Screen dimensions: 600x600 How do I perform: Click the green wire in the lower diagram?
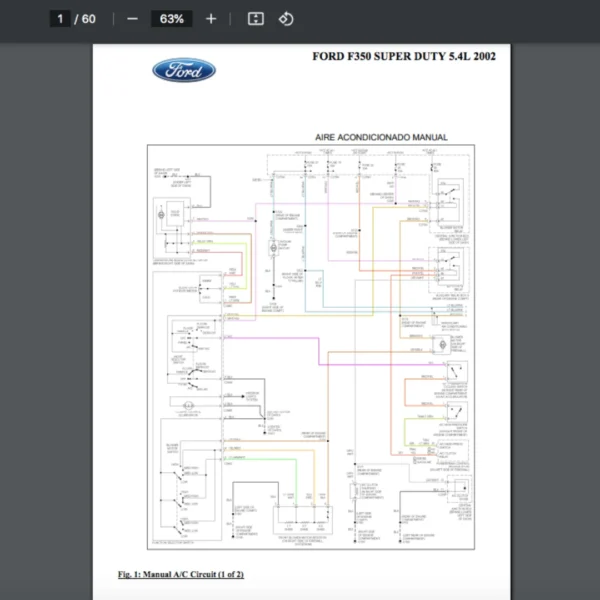click(x=260, y=458)
